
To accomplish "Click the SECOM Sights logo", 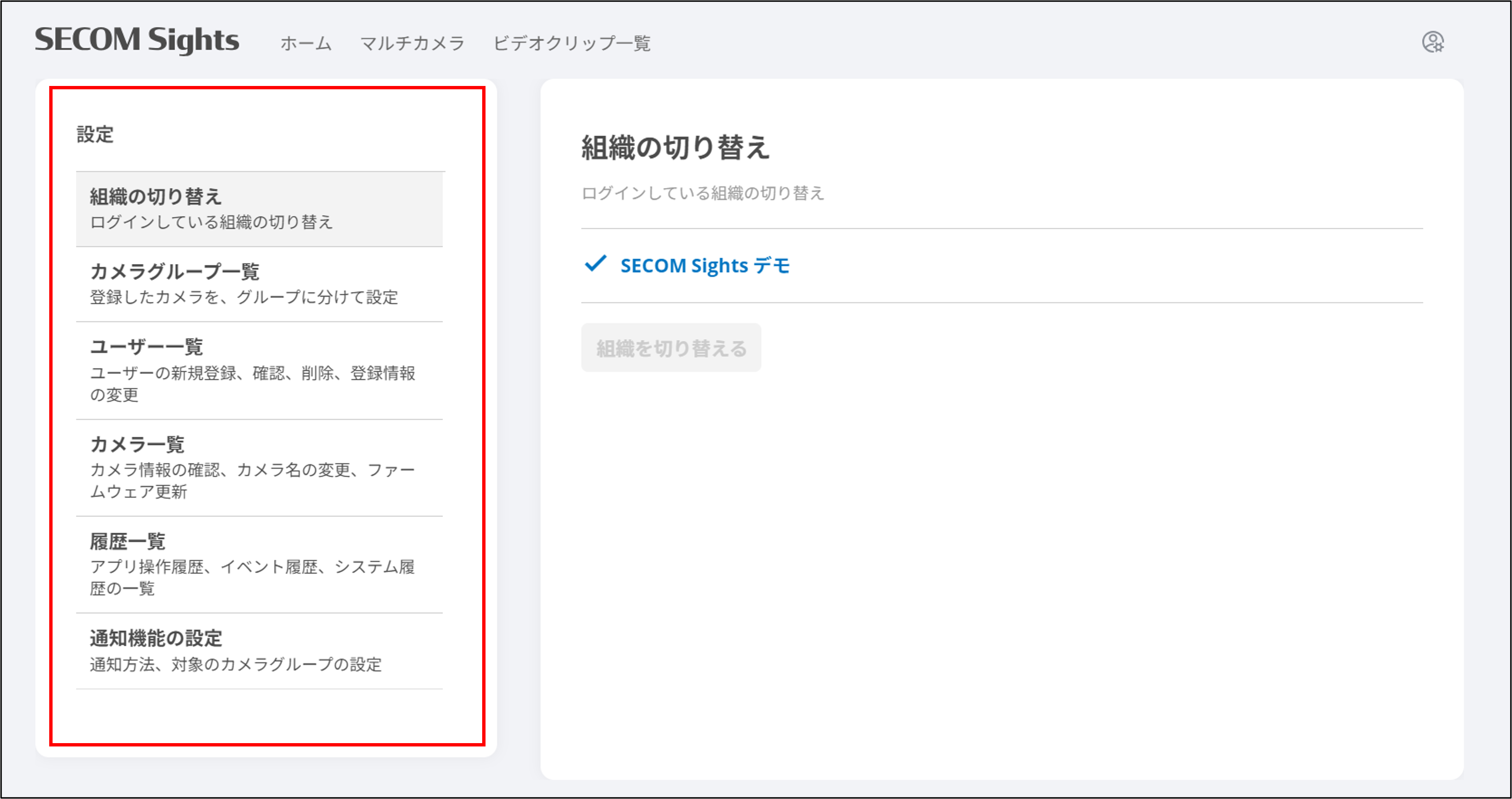I will pyautogui.click(x=137, y=40).
